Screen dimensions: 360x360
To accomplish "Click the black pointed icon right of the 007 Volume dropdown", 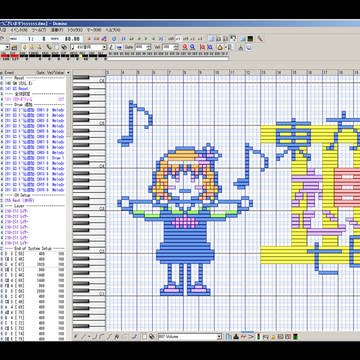I will pyautogui.click(x=236, y=337).
